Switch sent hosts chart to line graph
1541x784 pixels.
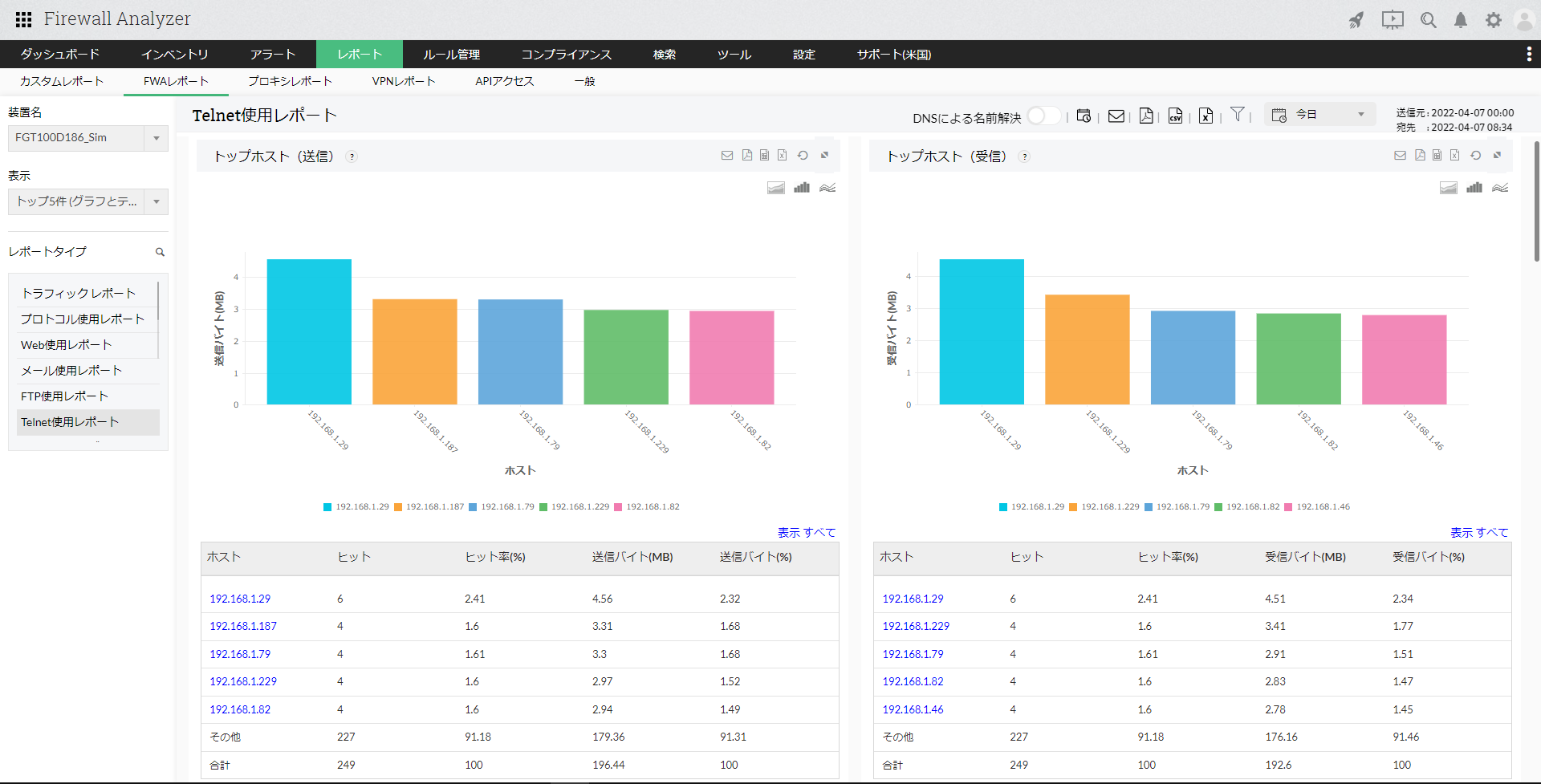tap(827, 188)
